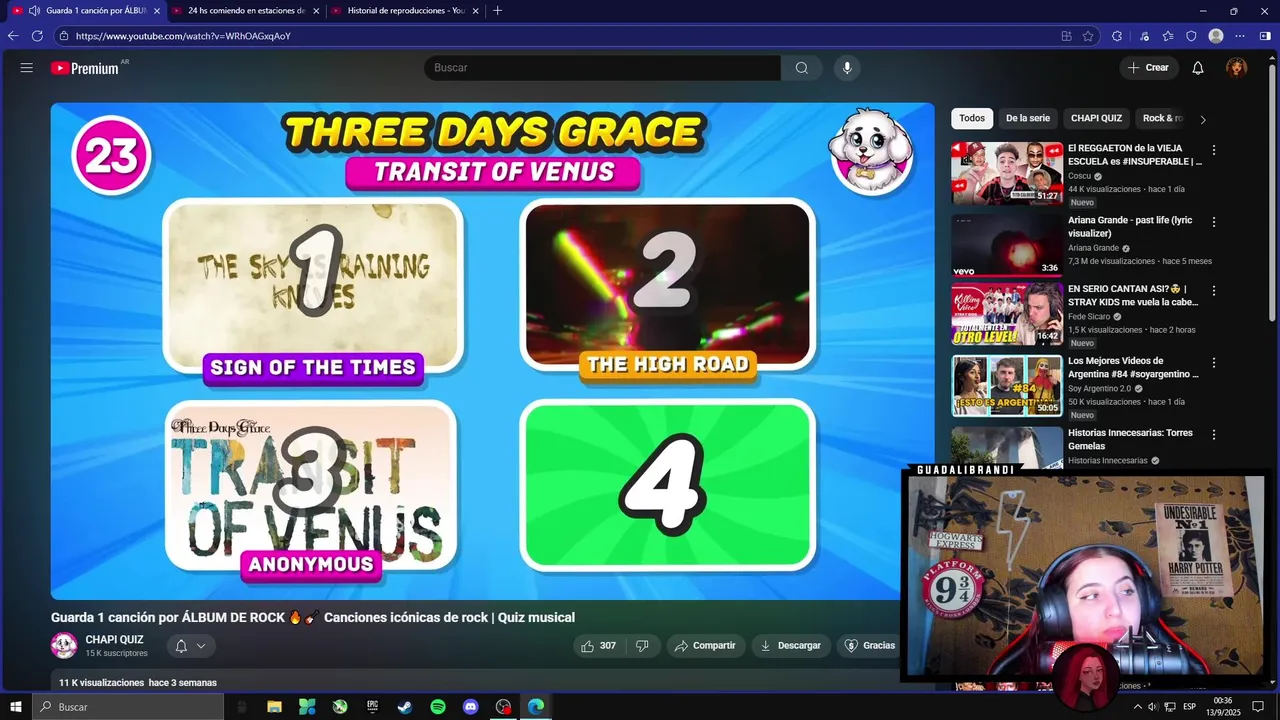
Task: Open the favorites list icon
Action: 1168,36
